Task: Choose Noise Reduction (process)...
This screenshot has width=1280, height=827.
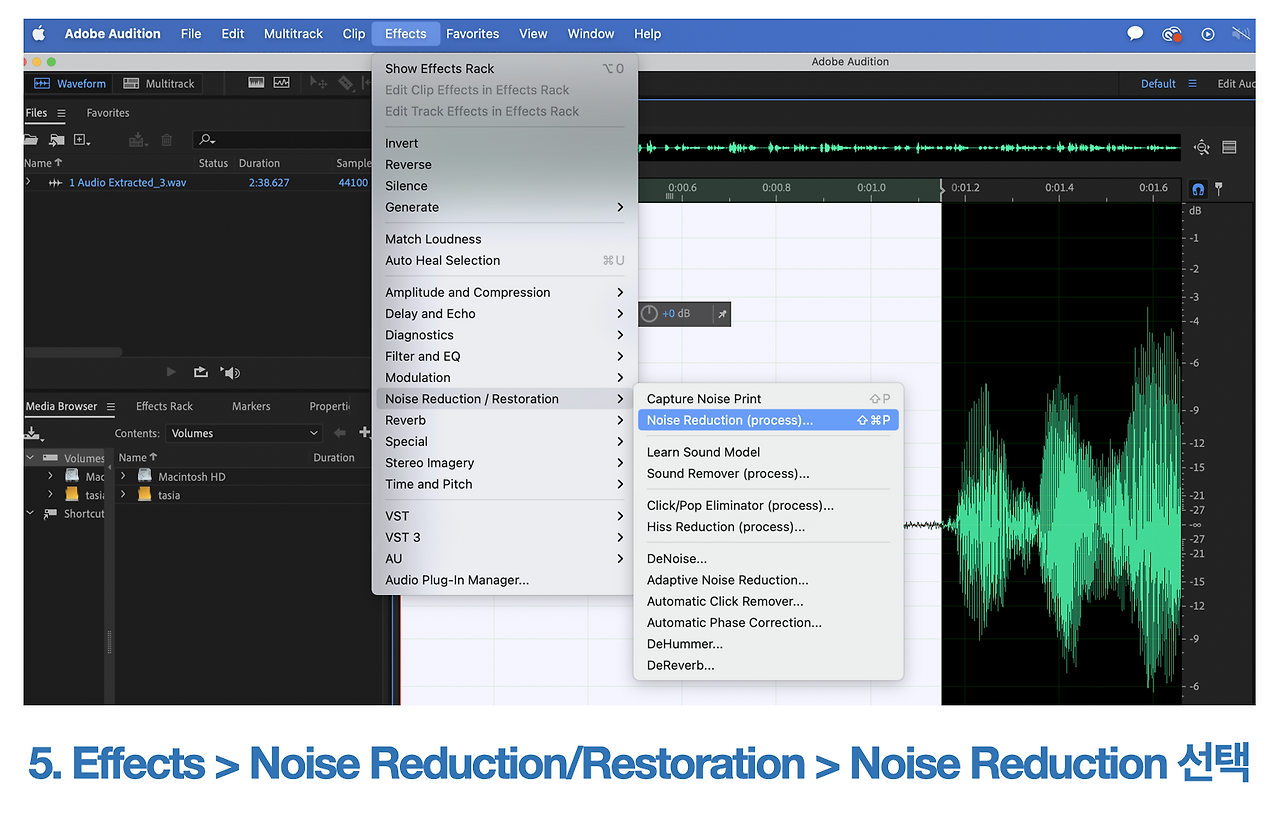Action: (x=768, y=420)
